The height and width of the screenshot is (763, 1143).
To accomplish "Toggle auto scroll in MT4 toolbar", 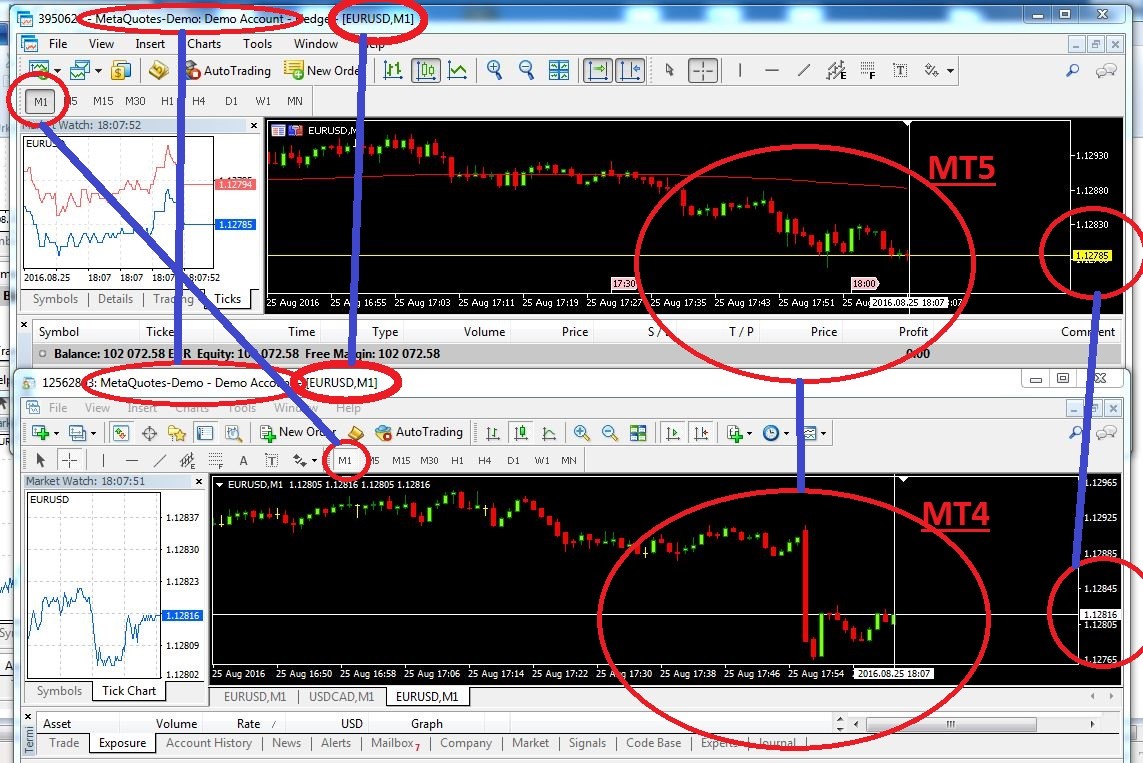I will point(673,433).
